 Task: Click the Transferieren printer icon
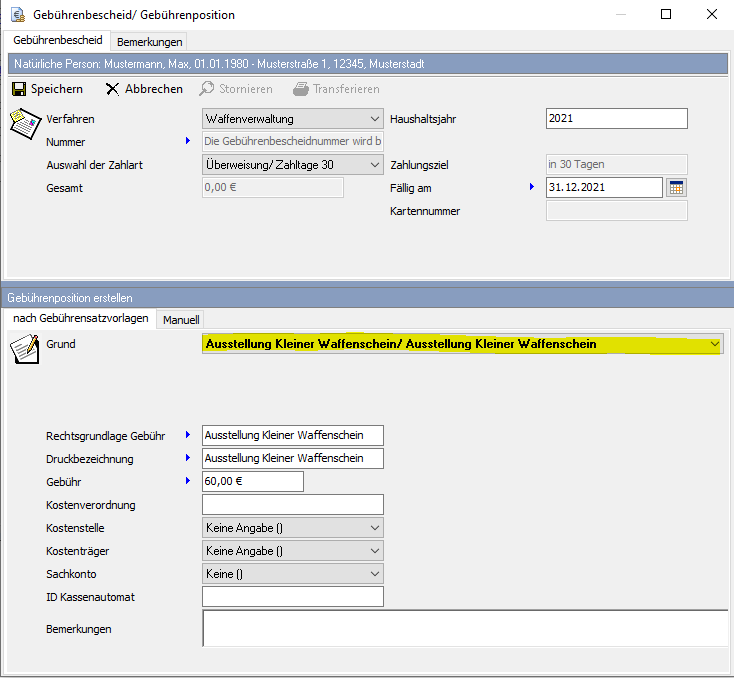[x=301, y=89]
